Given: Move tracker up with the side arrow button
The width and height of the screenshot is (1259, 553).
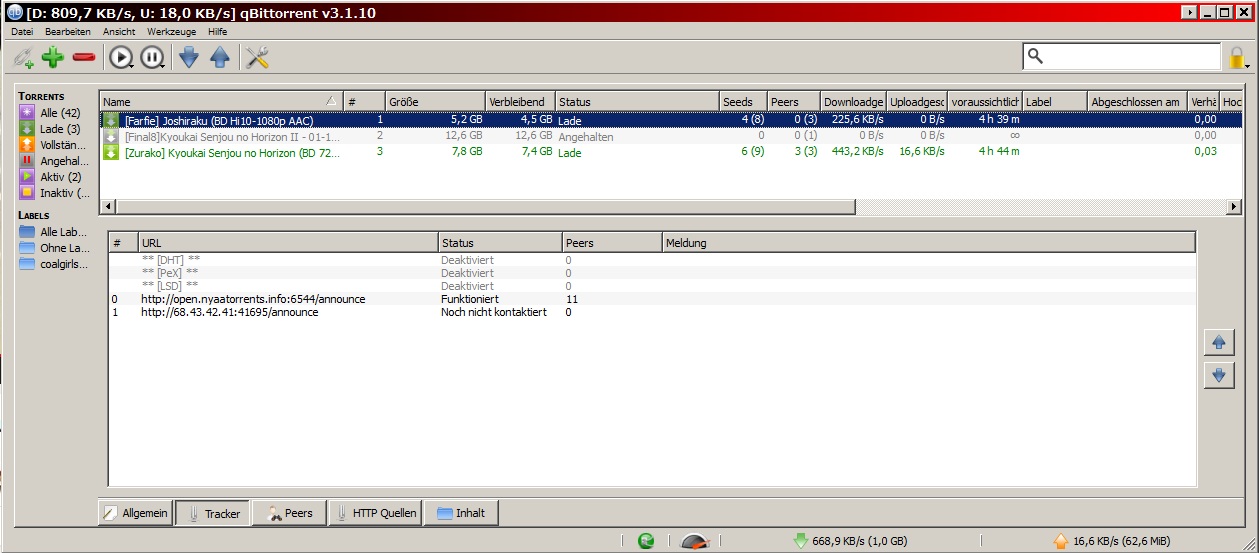Looking at the screenshot, I should click(x=1218, y=342).
